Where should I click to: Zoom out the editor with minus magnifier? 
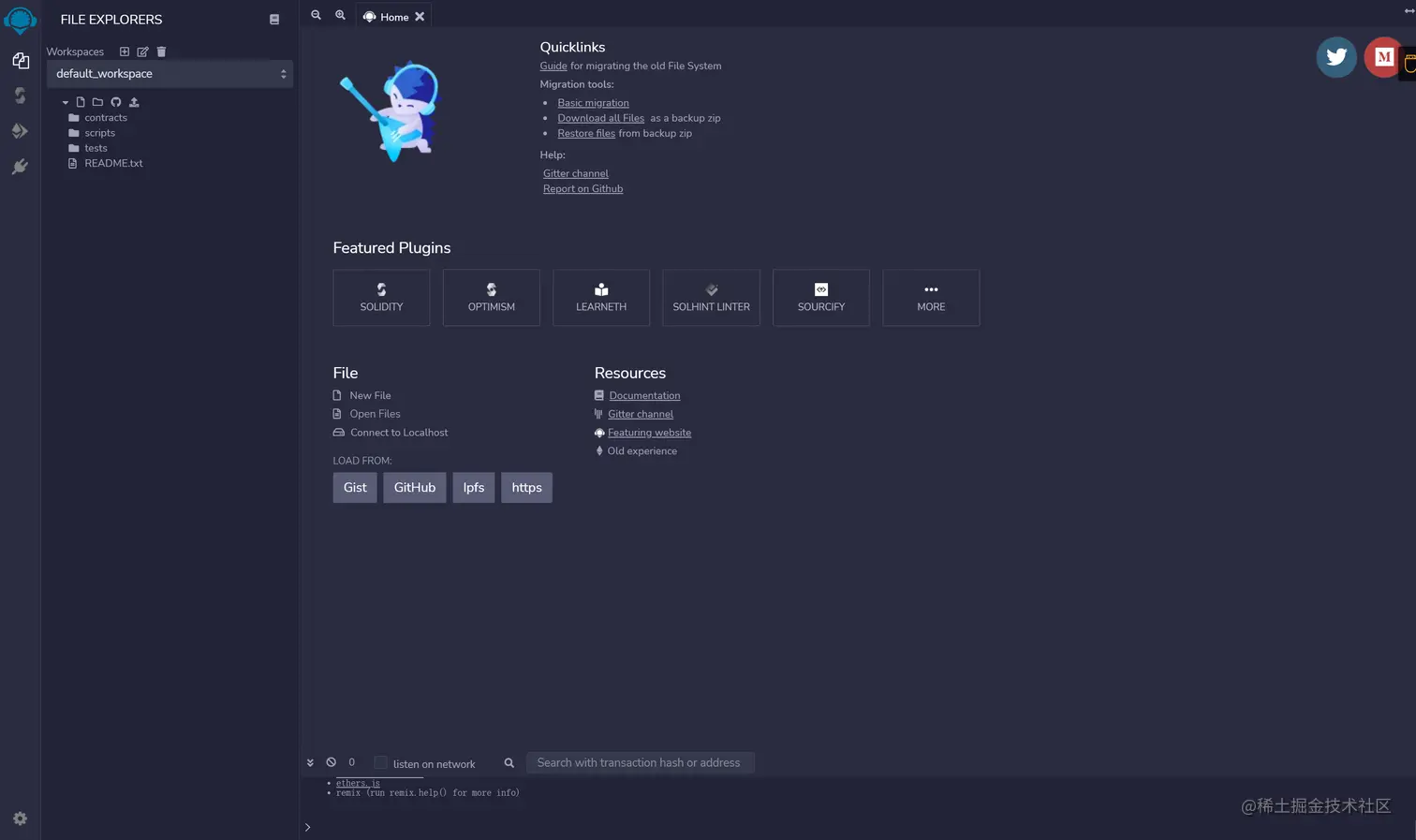pos(316,15)
